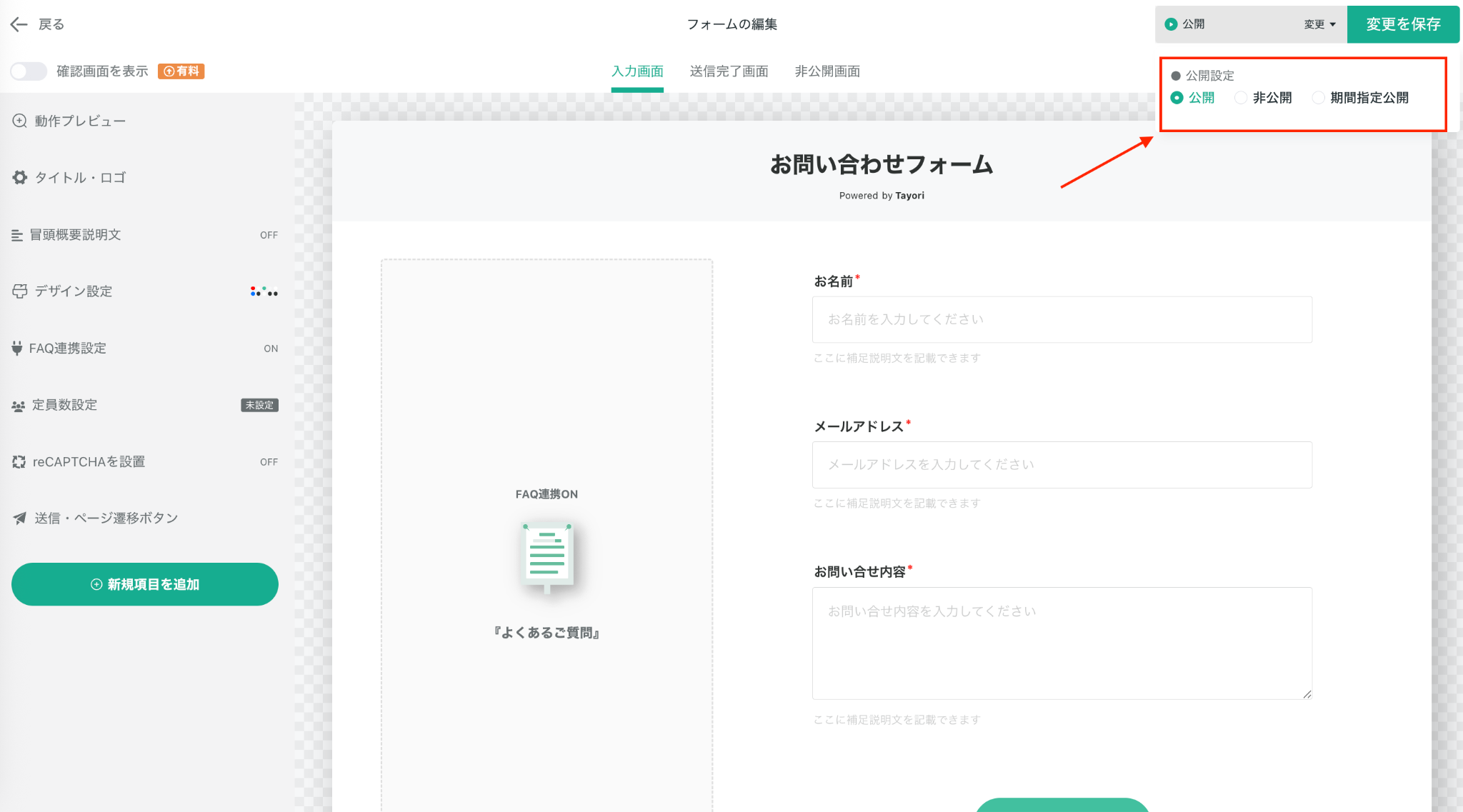Image resolution: width=1463 pixels, height=812 pixels.
Task: Click the FAQ document illustration
Action: pyautogui.click(x=547, y=558)
